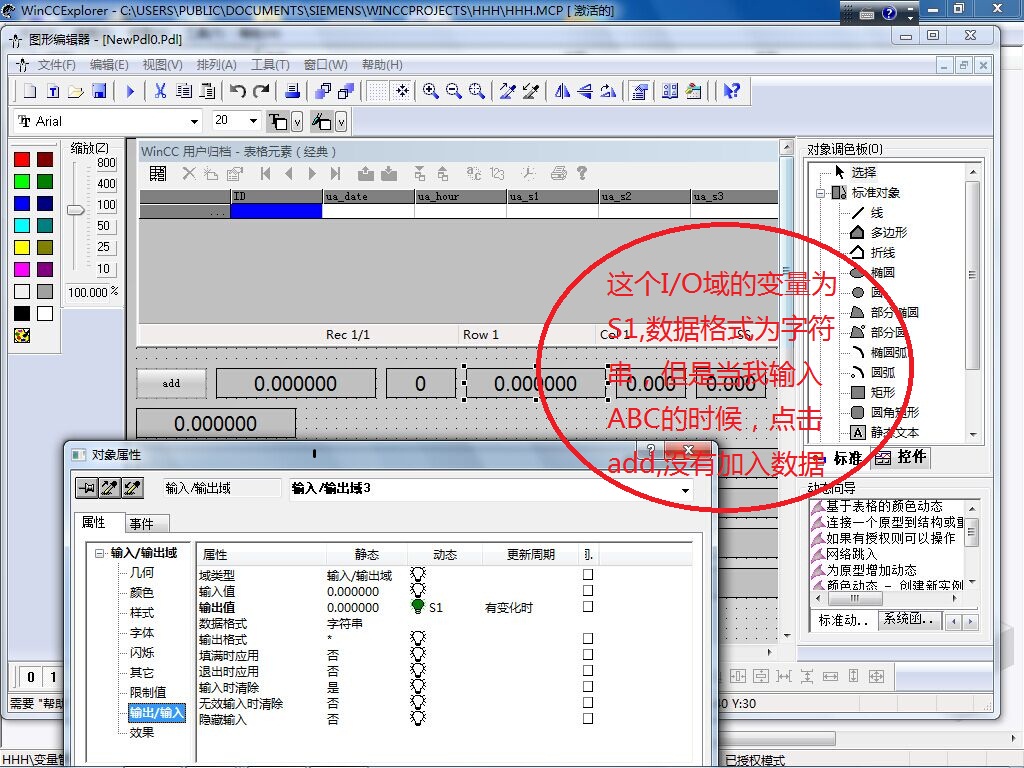The height and width of the screenshot is (768, 1024).
Task: Toggle indirect checkbox for 无效输入时清除 row
Action: coord(588,703)
